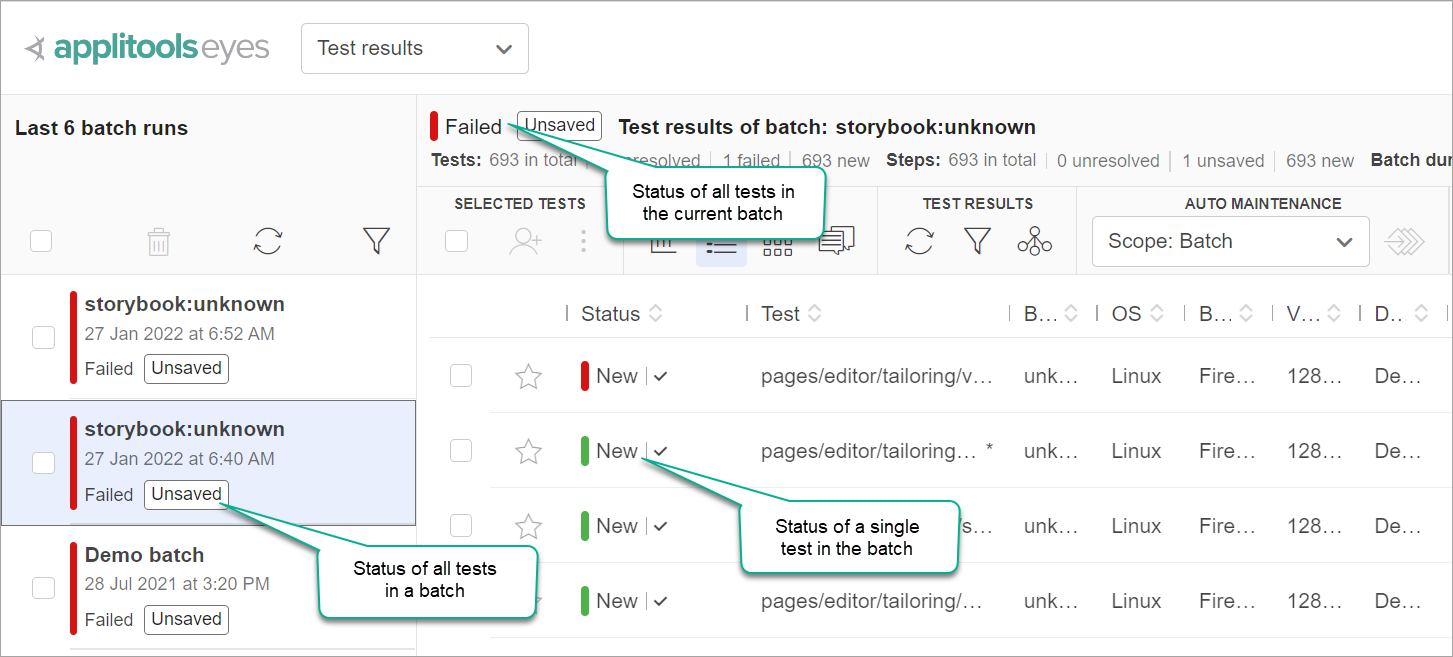This screenshot has width=1453, height=657.
Task: Open the three-dot menu under Selected Tests
Action: click(583, 240)
